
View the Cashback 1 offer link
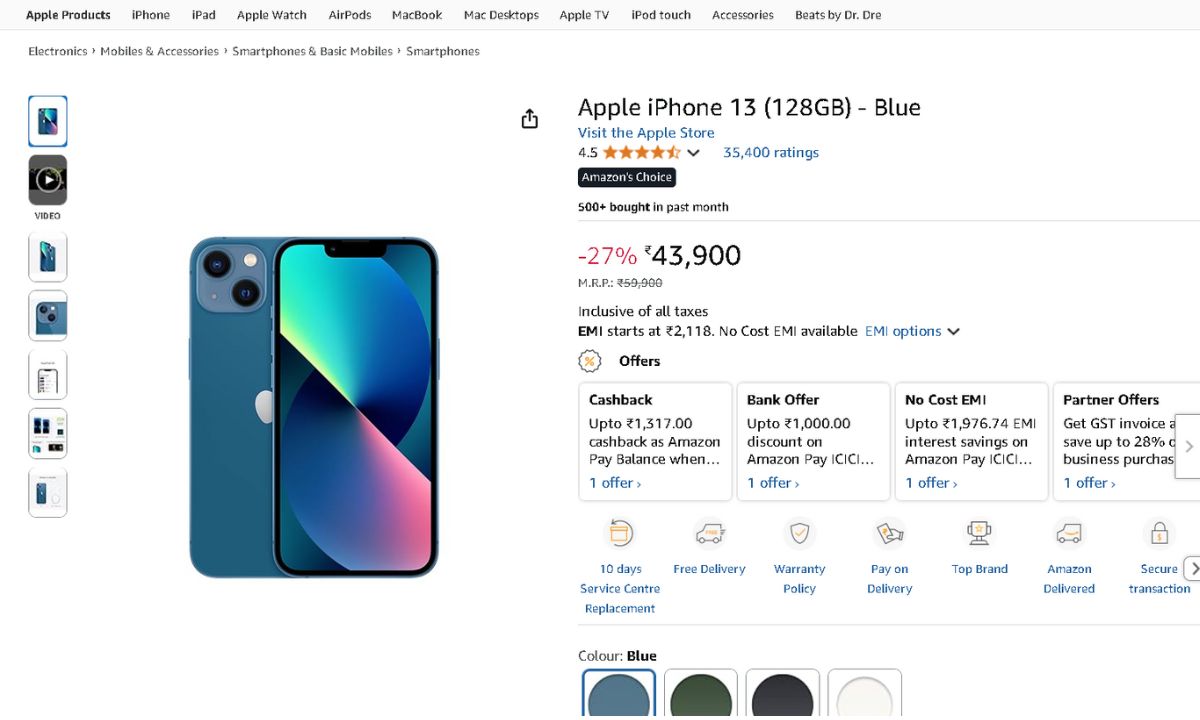pyautogui.click(x=615, y=483)
